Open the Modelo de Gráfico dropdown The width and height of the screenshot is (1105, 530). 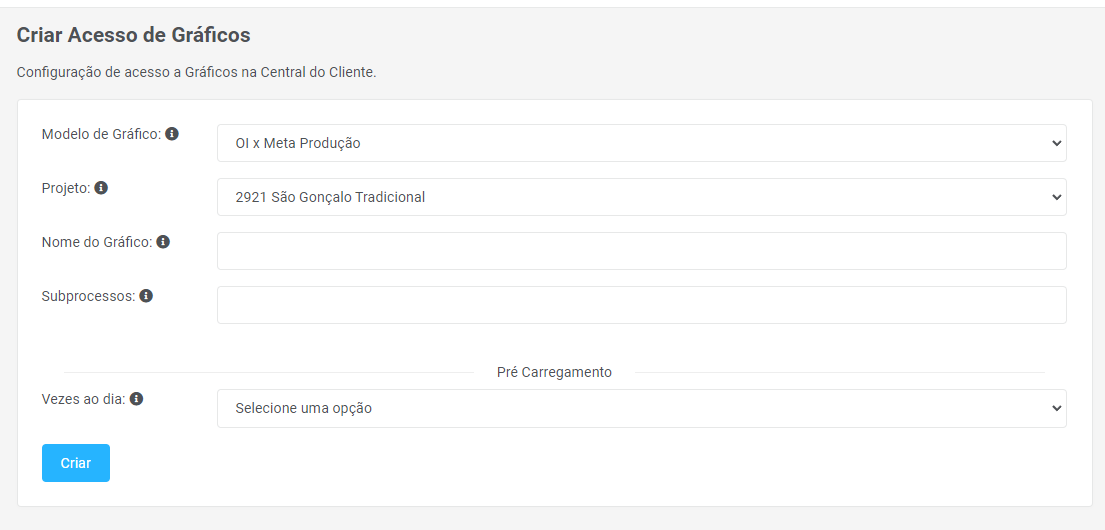(x=641, y=143)
